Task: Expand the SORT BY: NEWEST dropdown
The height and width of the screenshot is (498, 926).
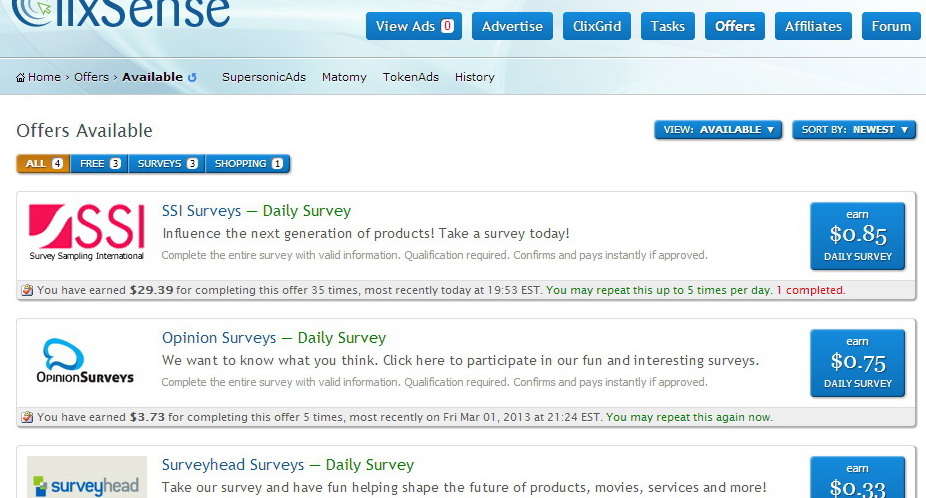Action: [853, 130]
